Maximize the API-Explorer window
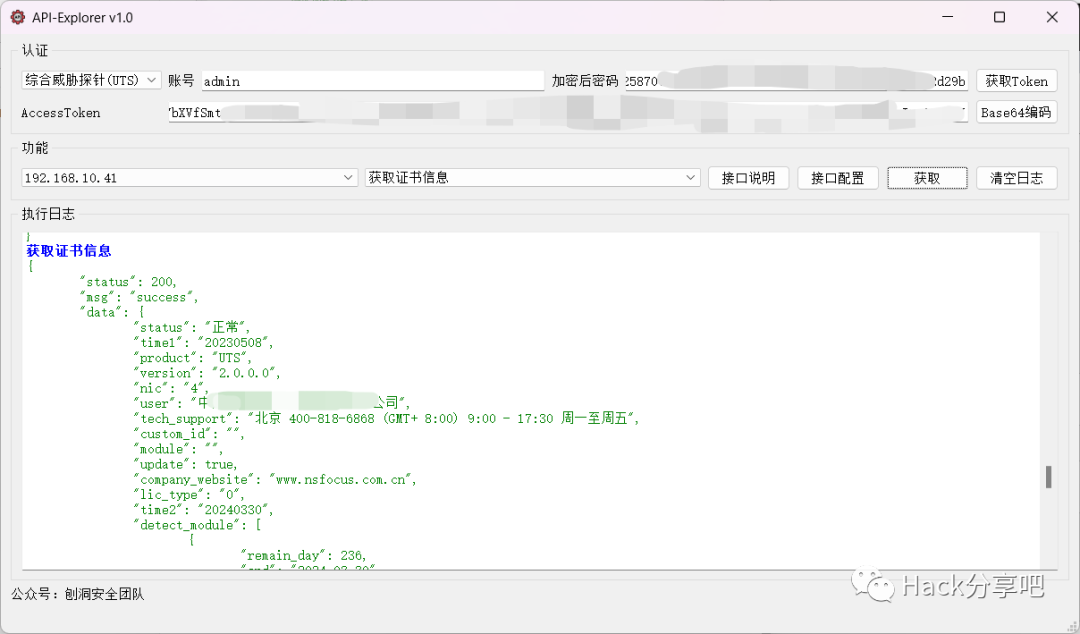The width and height of the screenshot is (1080, 634). point(999,17)
